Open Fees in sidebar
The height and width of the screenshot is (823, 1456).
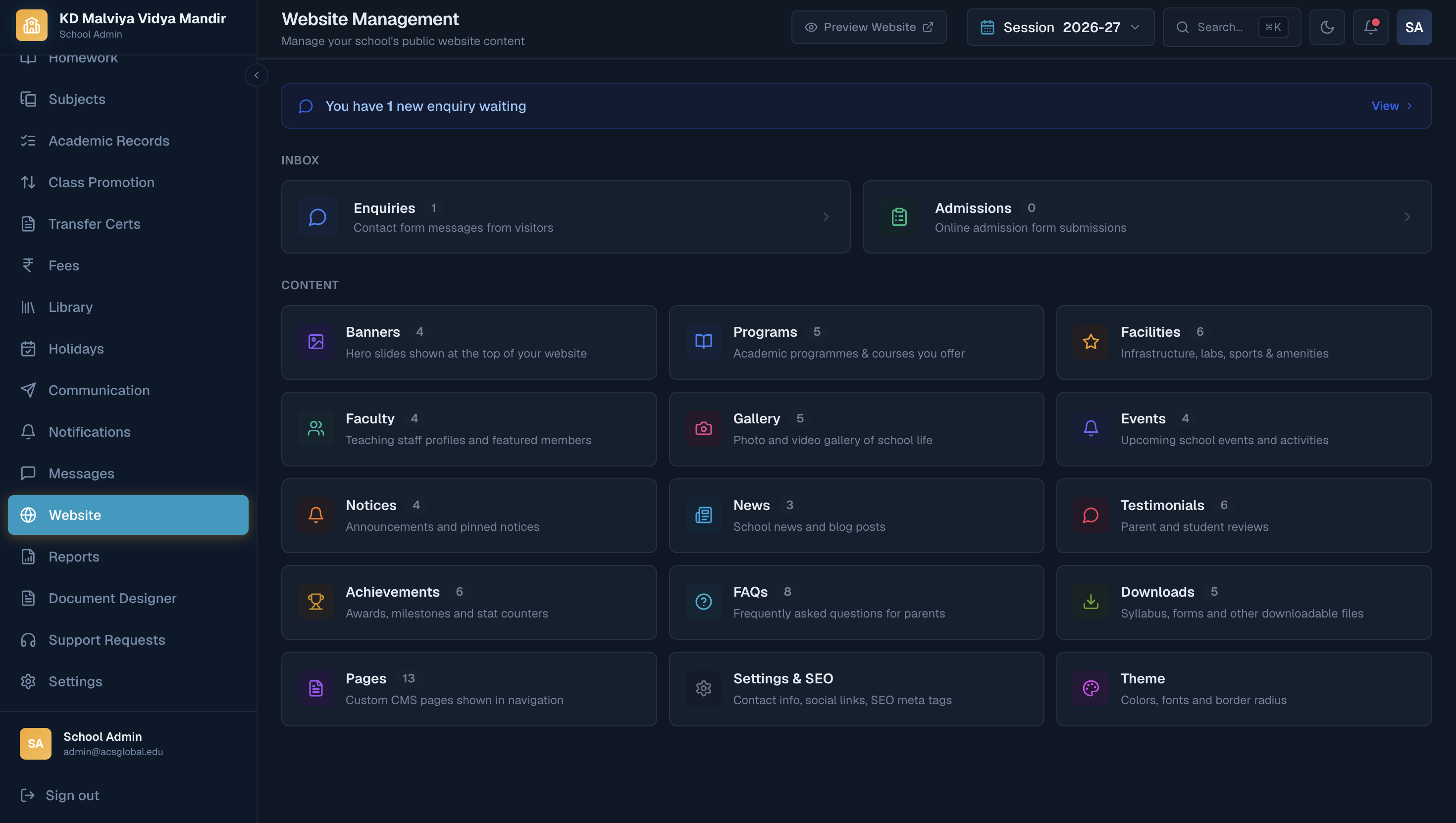(128, 265)
